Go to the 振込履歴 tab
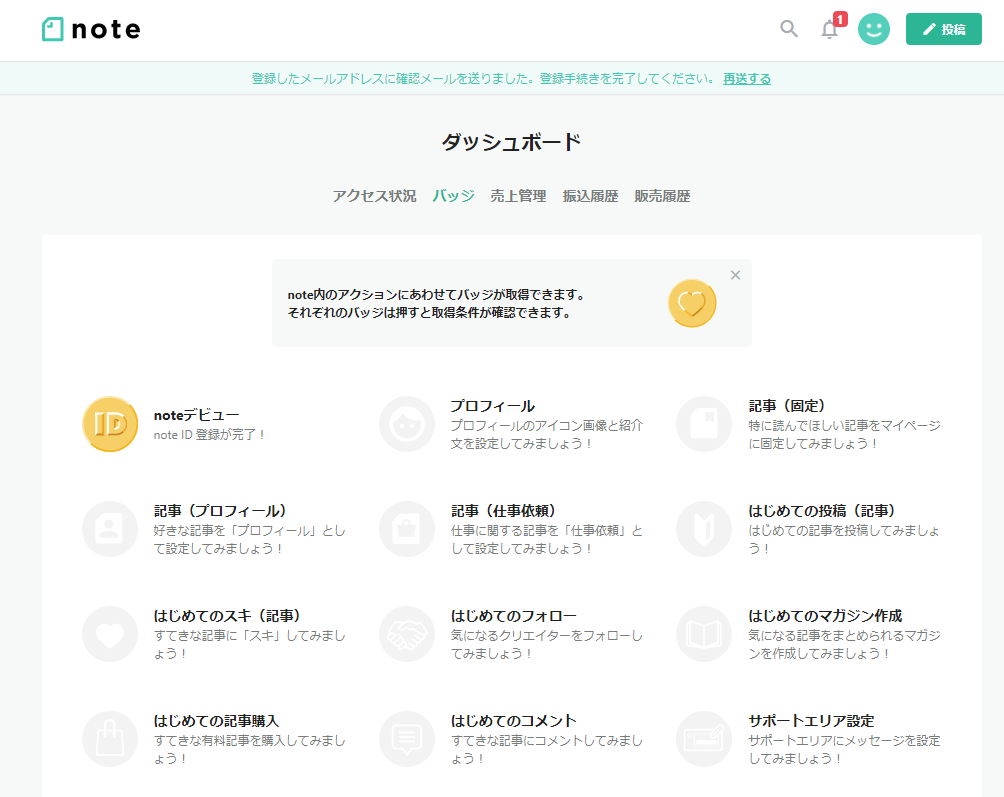 [x=590, y=196]
